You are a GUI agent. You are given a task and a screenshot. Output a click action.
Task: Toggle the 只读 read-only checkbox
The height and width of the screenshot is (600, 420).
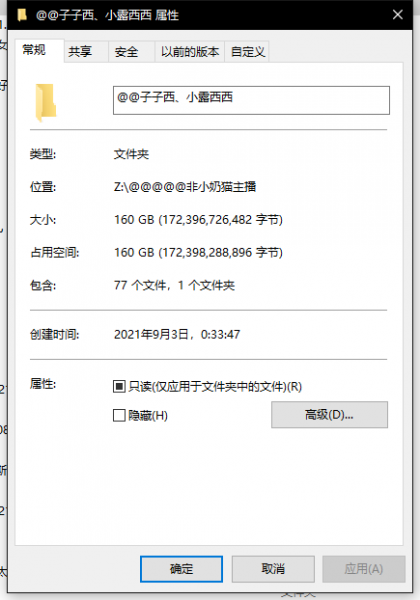[119, 386]
